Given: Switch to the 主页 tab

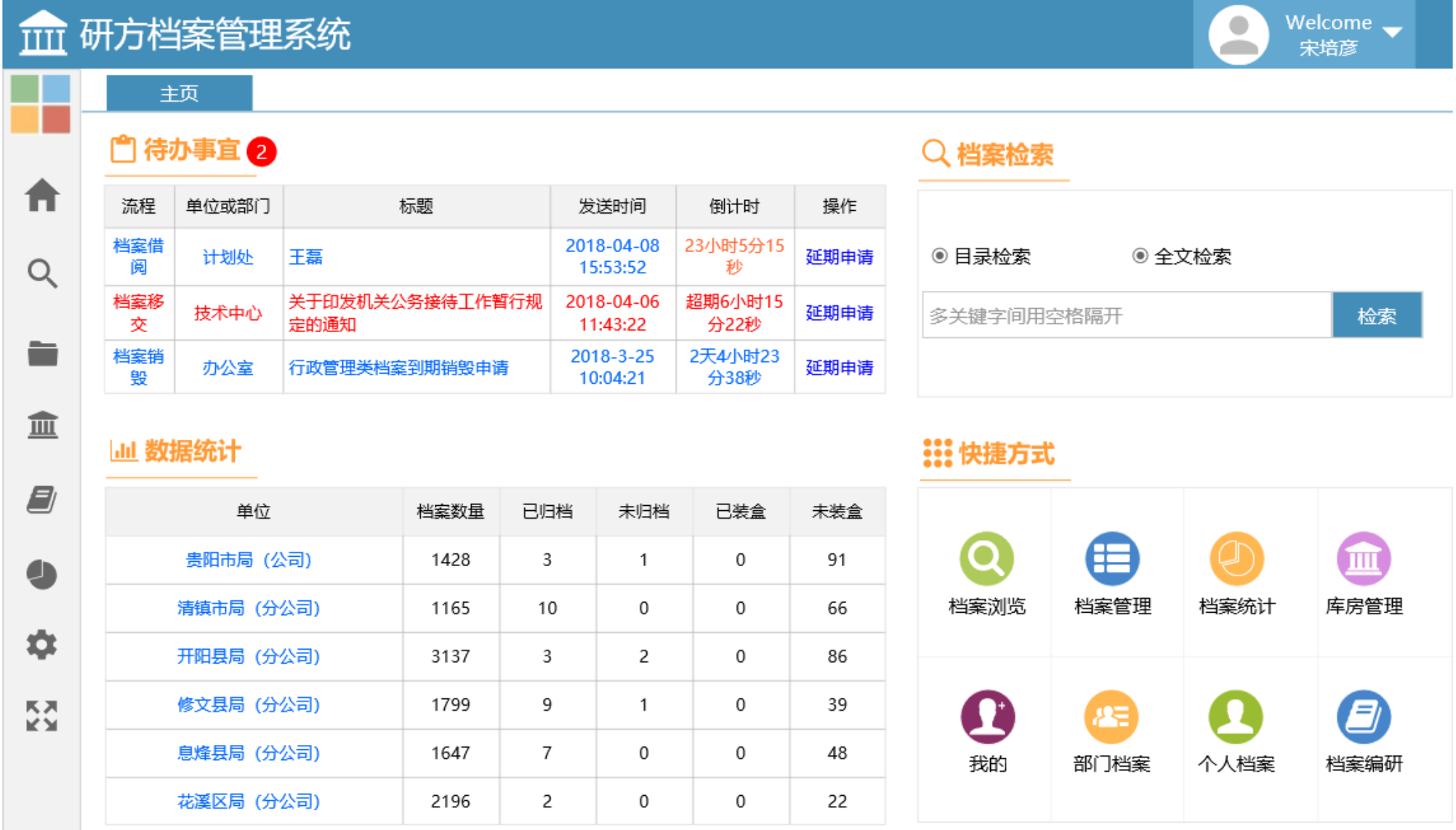Looking at the screenshot, I should click(x=180, y=93).
